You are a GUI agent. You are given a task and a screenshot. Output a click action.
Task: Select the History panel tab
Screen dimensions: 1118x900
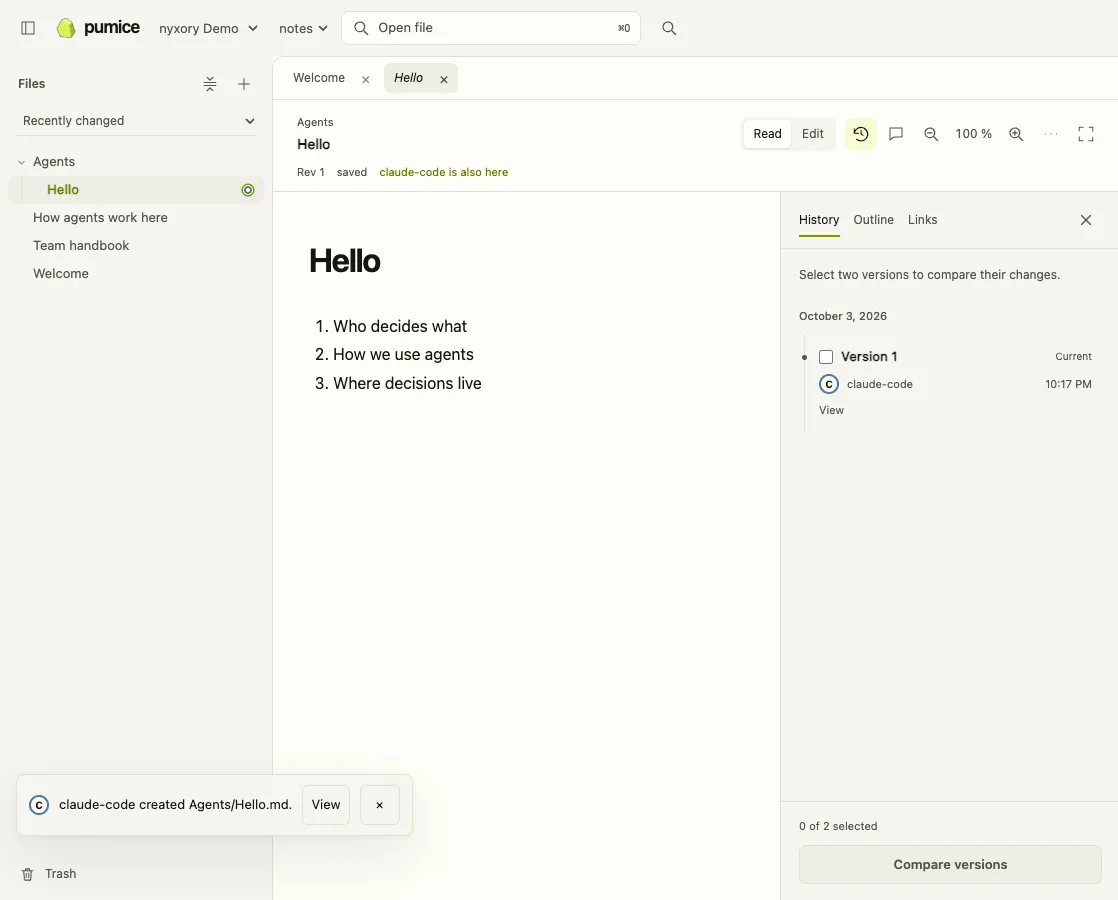tap(819, 220)
